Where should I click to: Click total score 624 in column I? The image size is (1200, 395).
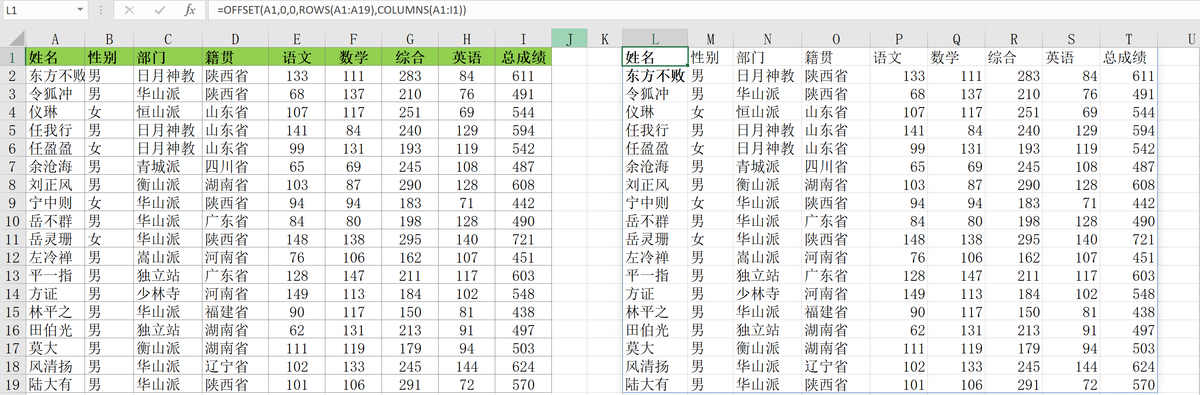pyautogui.click(x=523, y=367)
